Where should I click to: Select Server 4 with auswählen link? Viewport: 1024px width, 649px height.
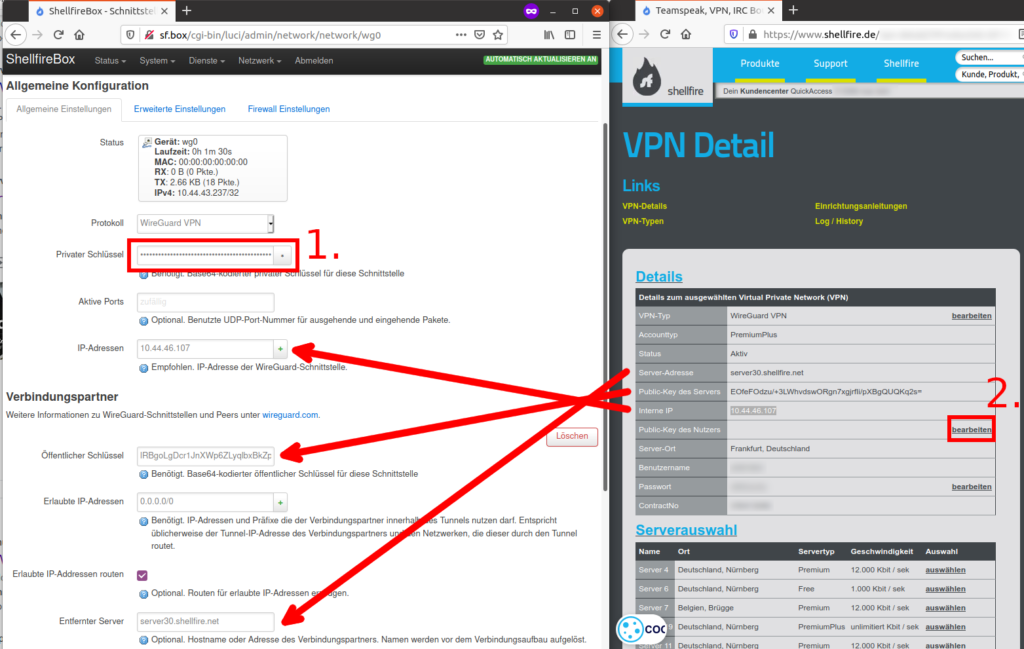[945, 569]
